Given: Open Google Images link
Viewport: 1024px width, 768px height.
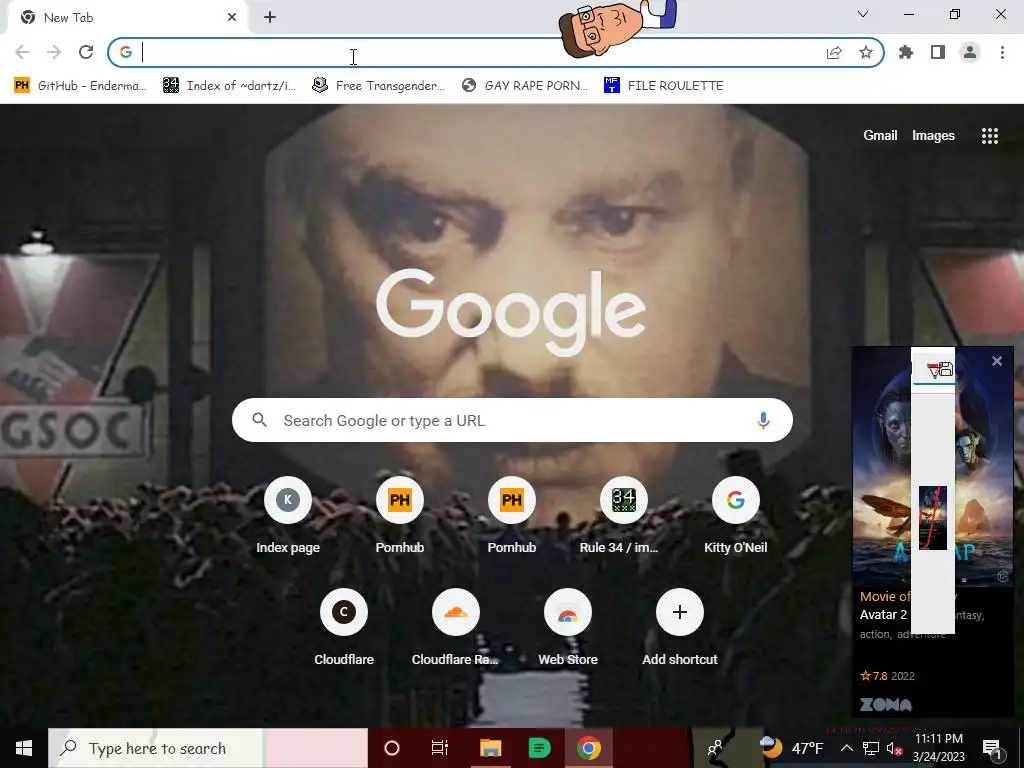Looking at the screenshot, I should (x=933, y=135).
